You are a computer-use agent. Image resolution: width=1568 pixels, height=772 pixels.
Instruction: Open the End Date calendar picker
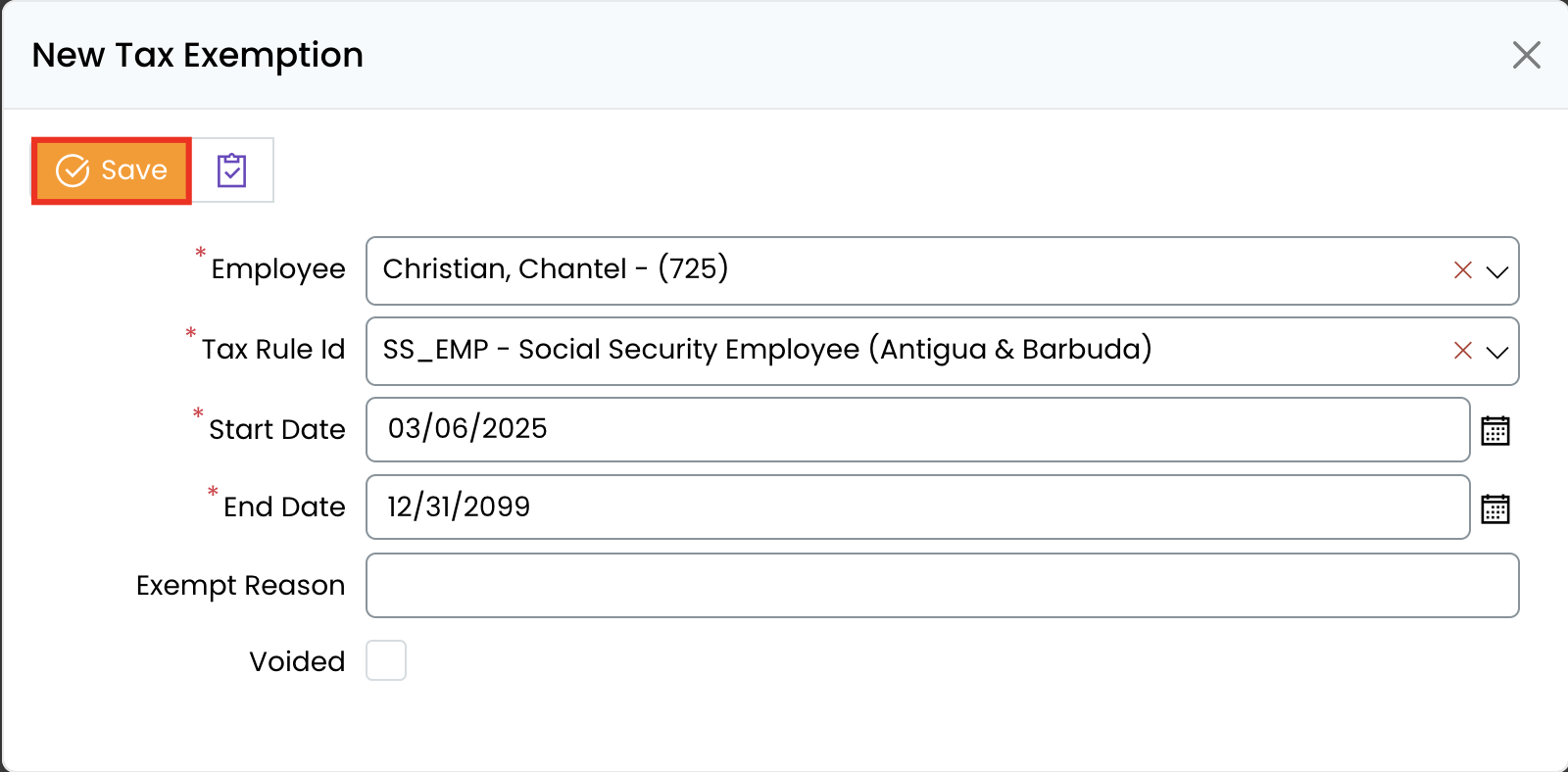coord(1494,508)
